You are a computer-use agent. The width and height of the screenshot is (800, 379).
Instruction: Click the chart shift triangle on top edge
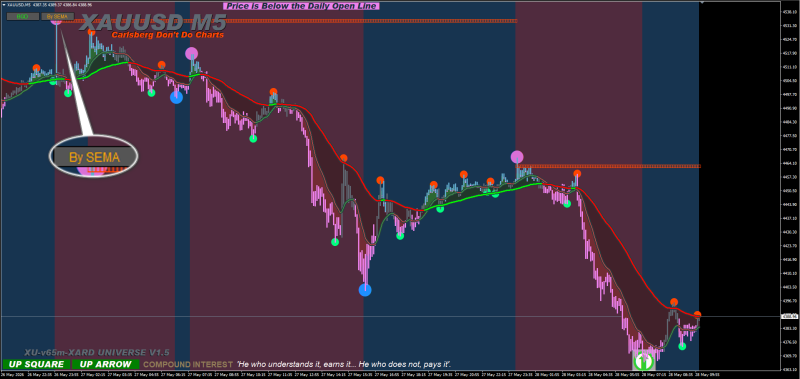[701, 3]
